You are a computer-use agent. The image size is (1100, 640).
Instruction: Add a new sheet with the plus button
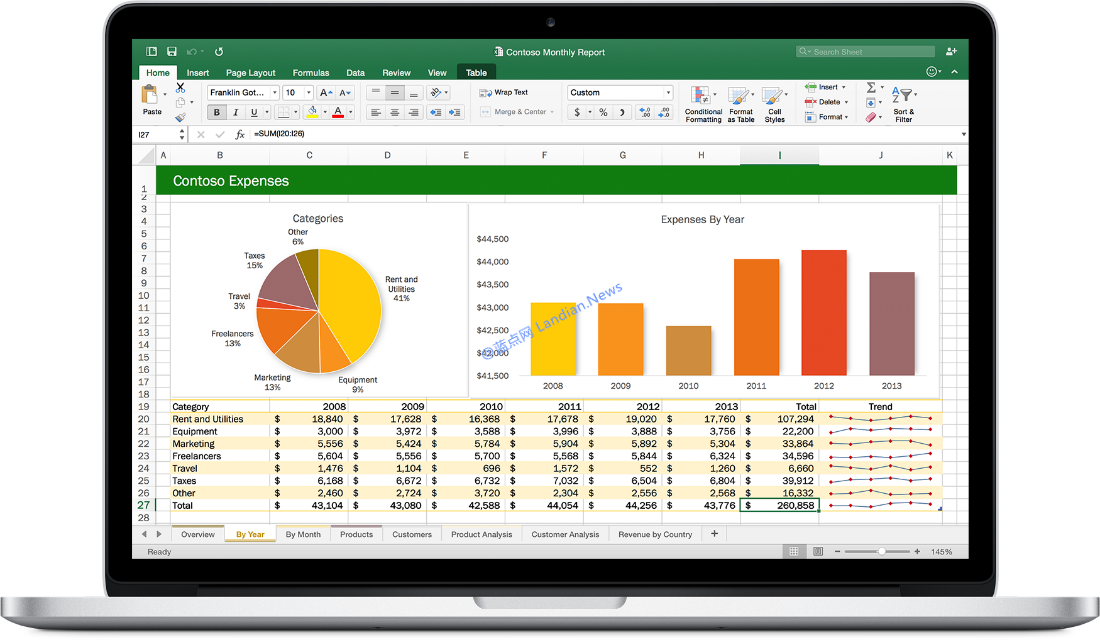(x=714, y=533)
